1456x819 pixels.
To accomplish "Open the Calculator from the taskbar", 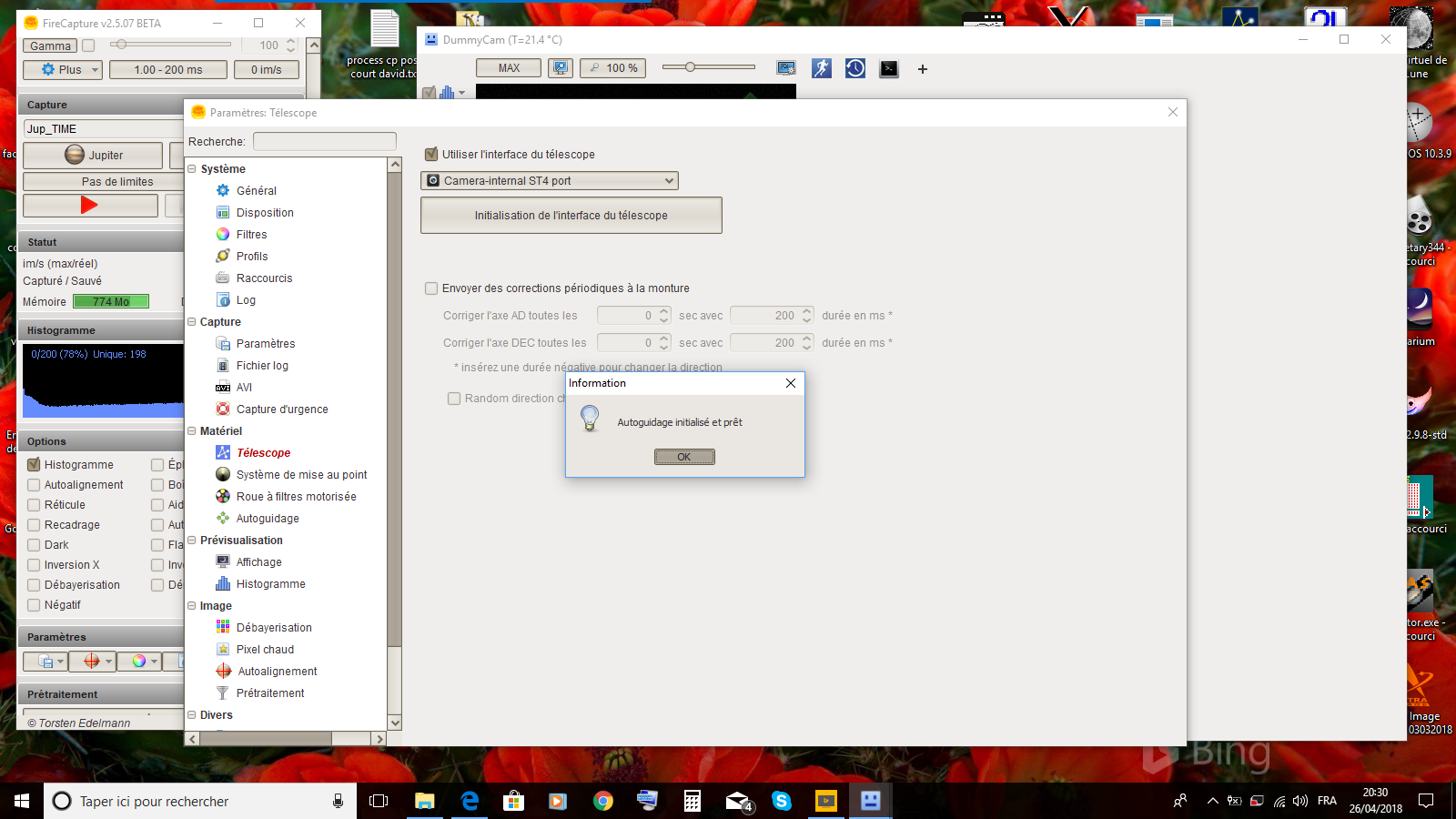I will pyautogui.click(x=693, y=801).
